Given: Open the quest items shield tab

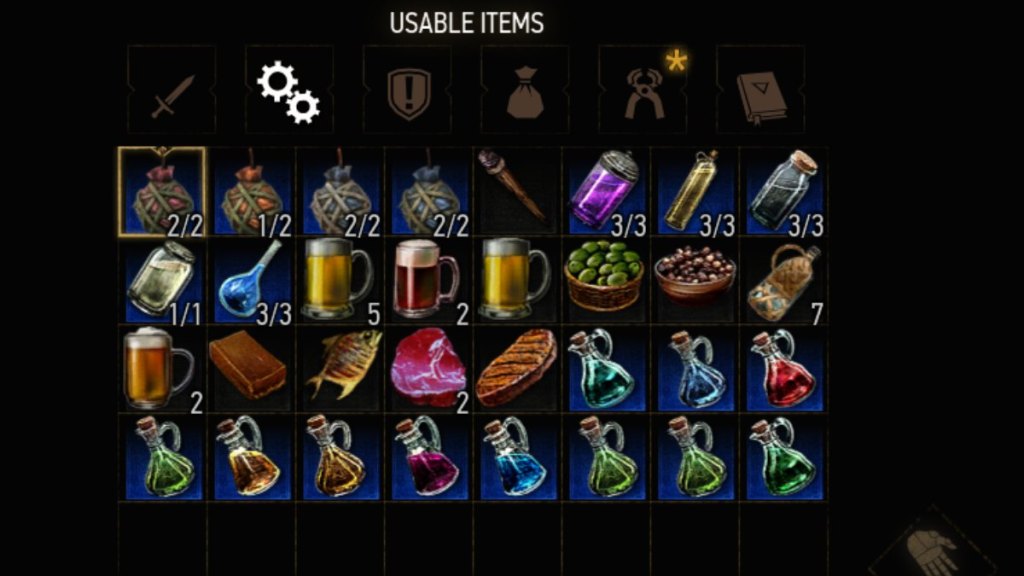Looking at the screenshot, I should pyautogui.click(x=407, y=90).
